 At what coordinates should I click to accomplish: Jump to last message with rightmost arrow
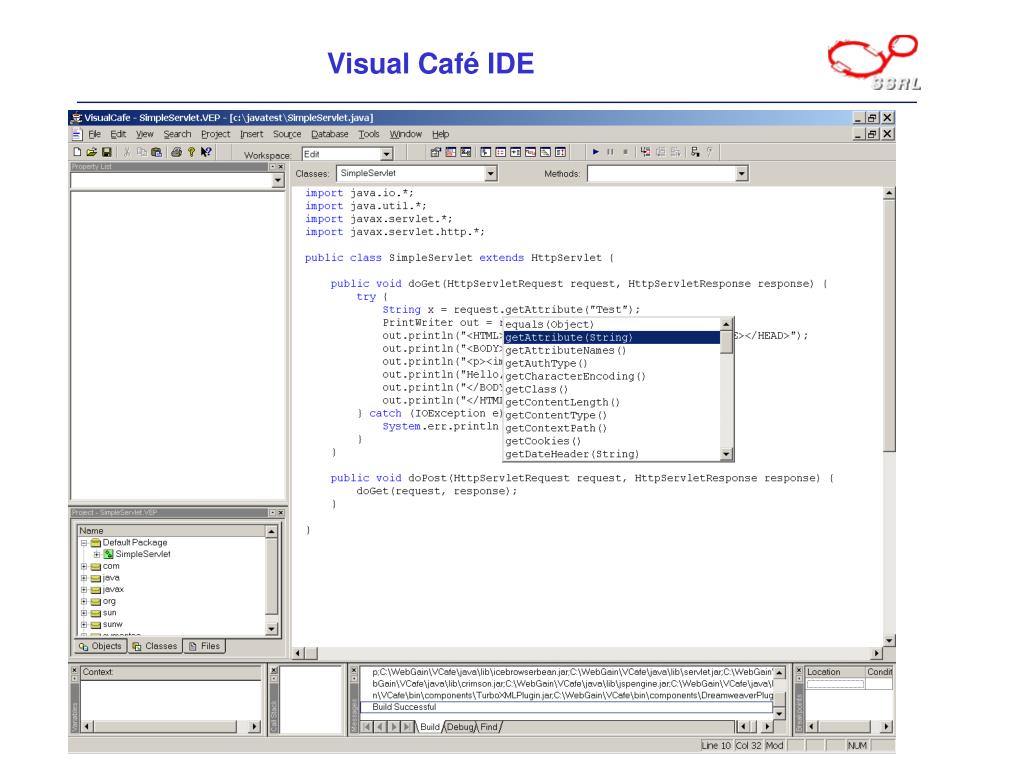coord(408,727)
